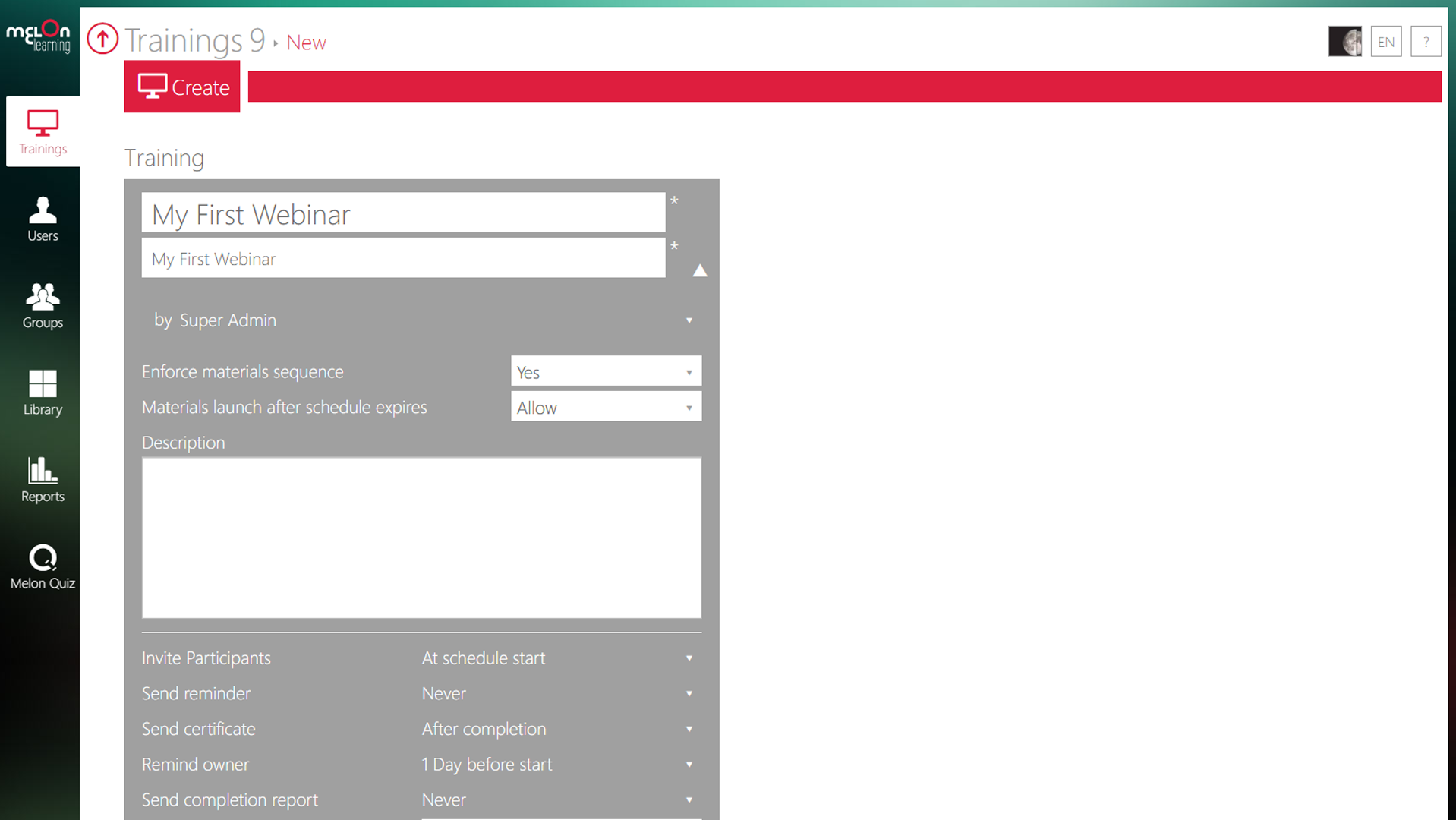Open the help question mark button
Image resolution: width=1456 pixels, height=820 pixels.
click(1425, 42)
